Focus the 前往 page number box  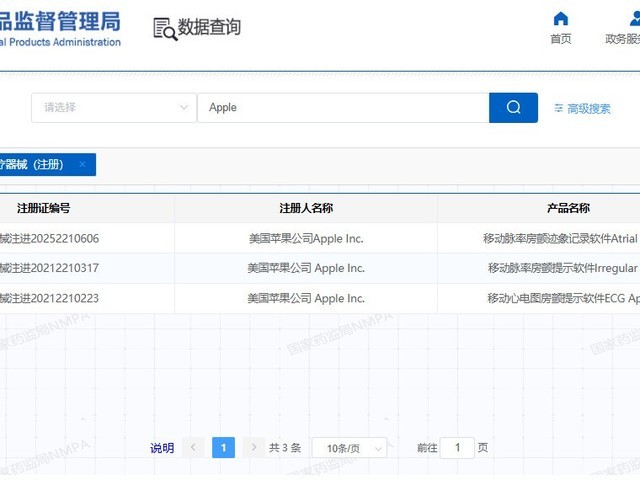[457, 447]
